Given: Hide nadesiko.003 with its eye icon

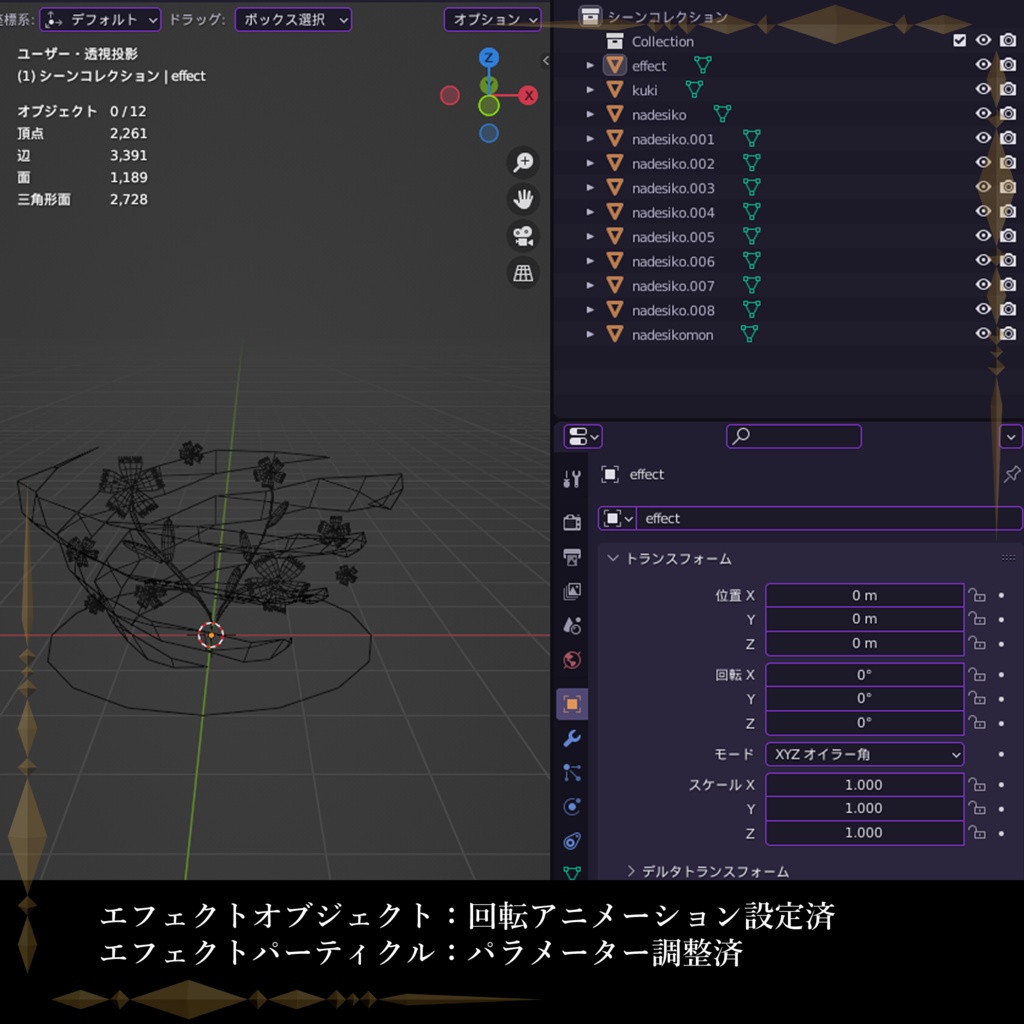Looking at the screenshot, I should pos(983,187).
